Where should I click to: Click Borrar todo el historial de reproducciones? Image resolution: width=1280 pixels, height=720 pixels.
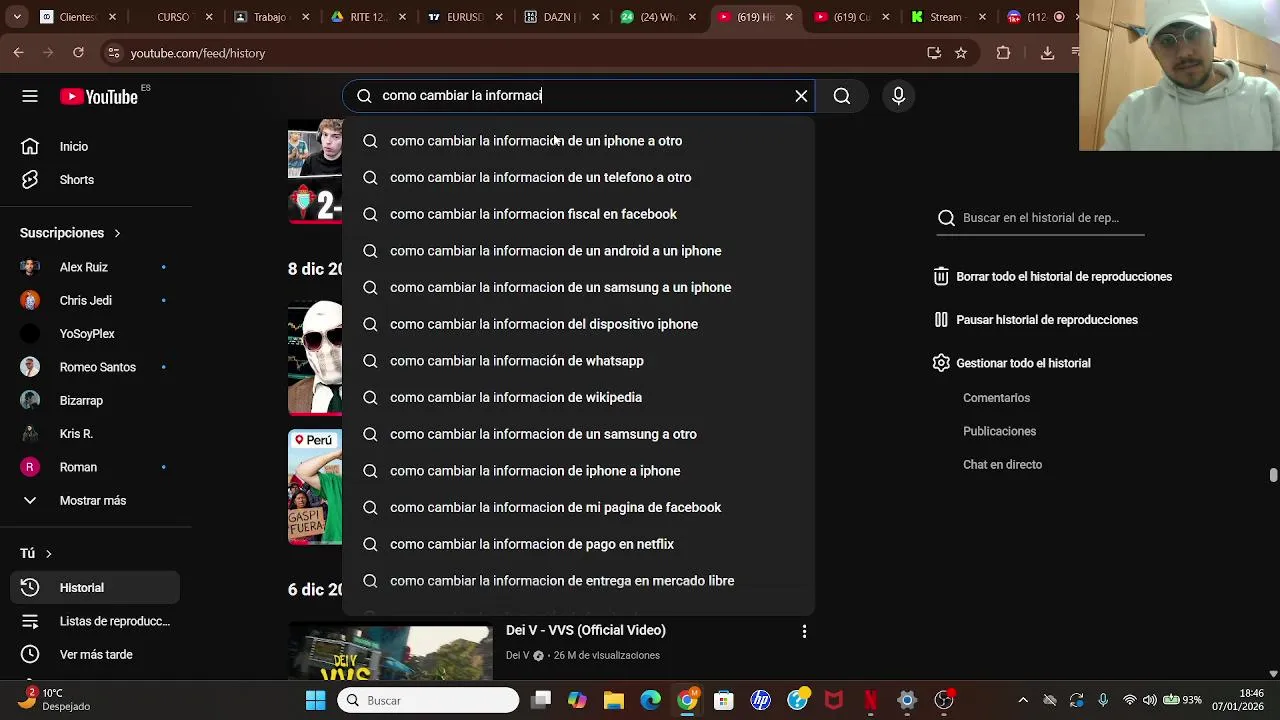point(1052,277)
